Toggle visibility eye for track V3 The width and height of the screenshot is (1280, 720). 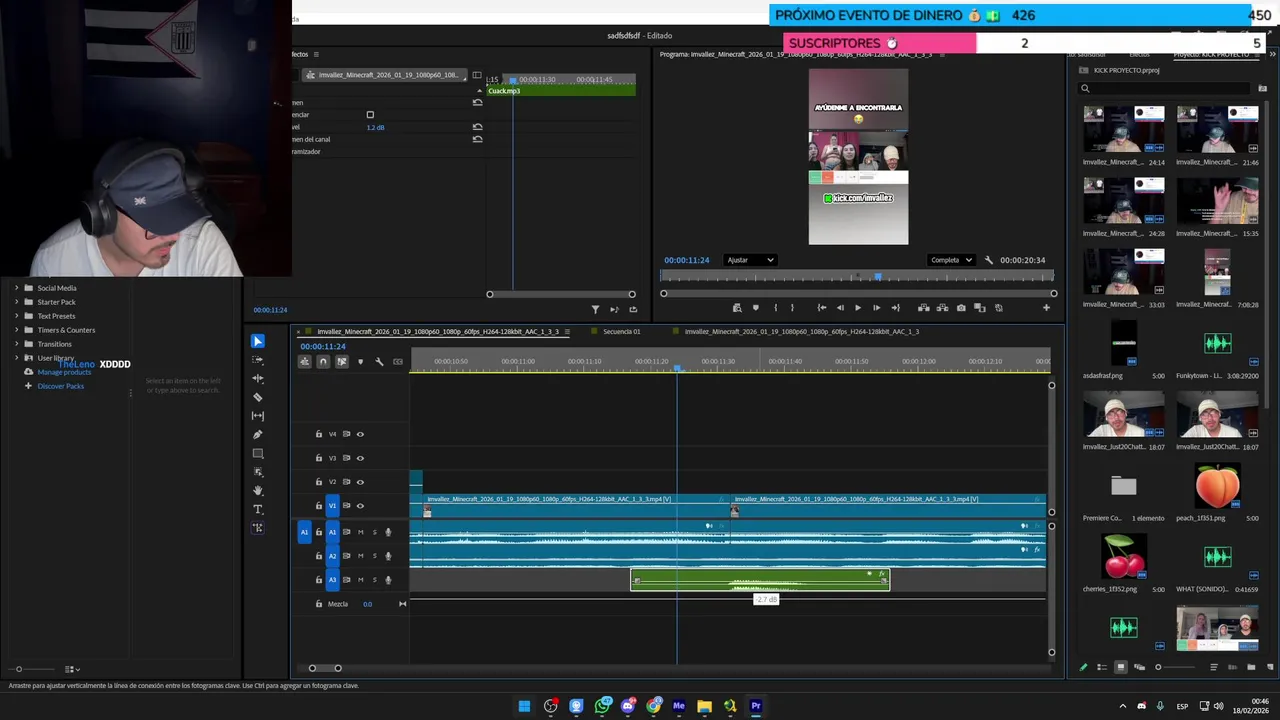pyautogui.click(x=360, y=458)
